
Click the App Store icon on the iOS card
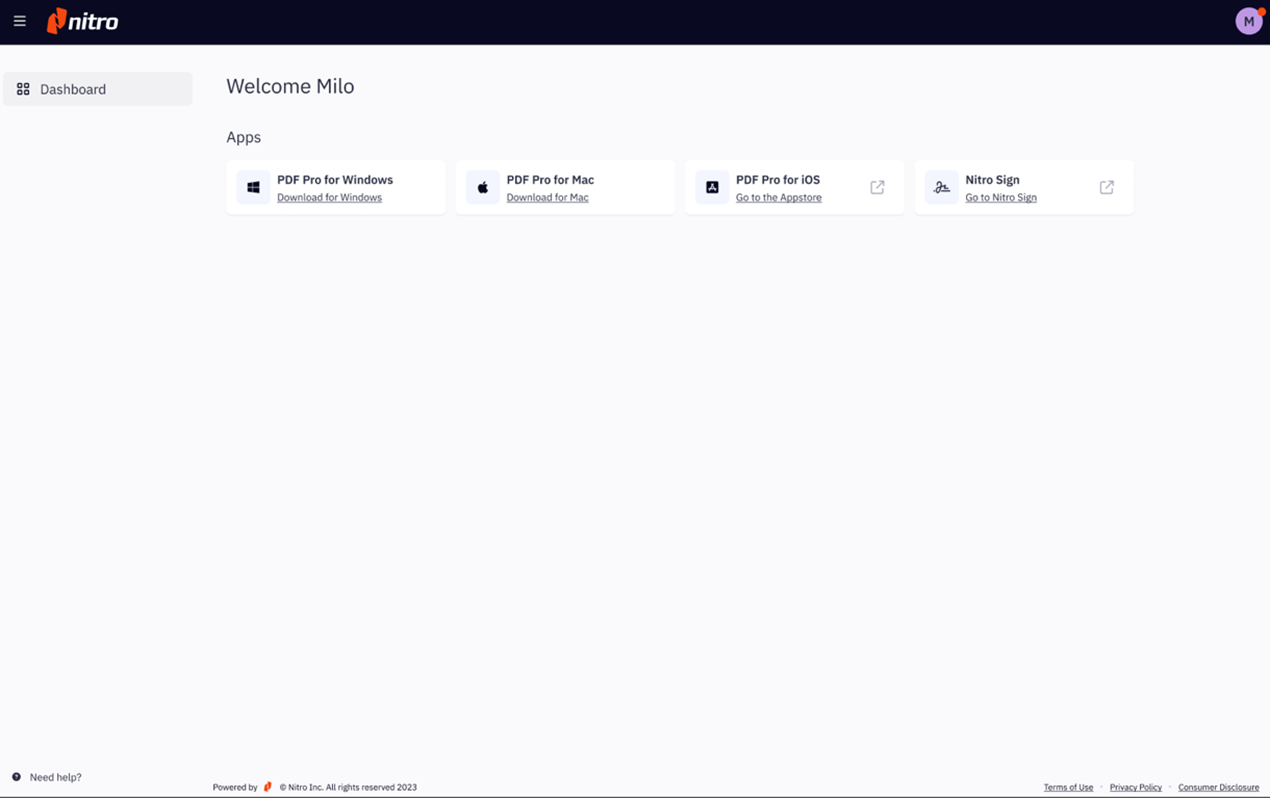click(x=712, y=187)
